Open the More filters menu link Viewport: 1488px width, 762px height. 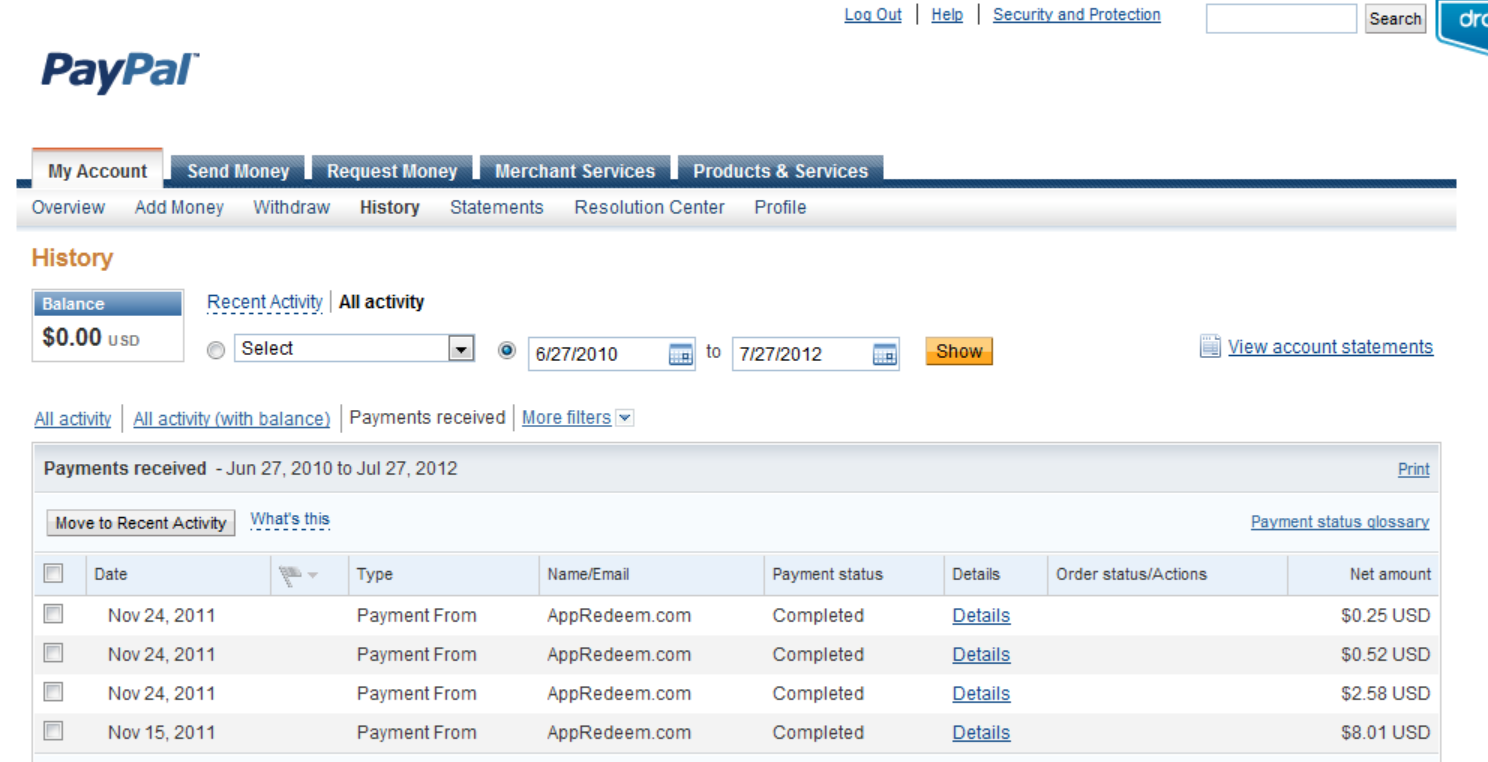click(x=566, y=418)
